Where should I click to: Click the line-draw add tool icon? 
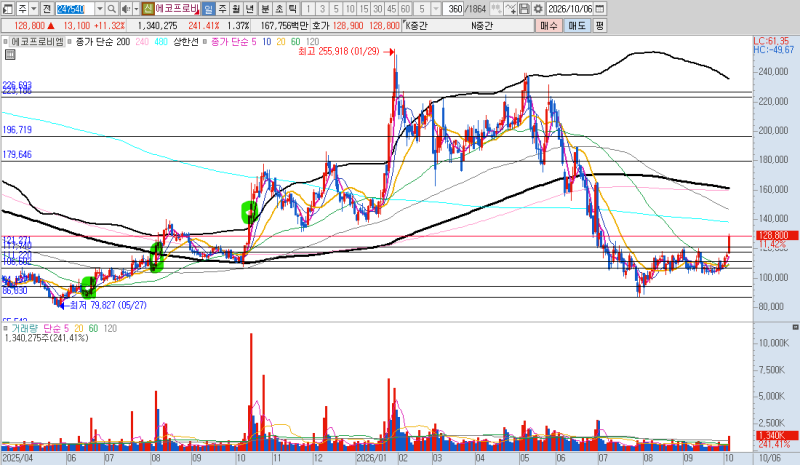click(510, 9)
